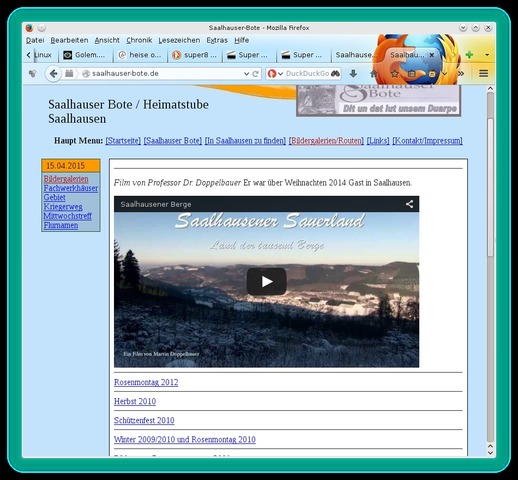Open the [Startseite] link
Viewport: 518px width, 480px height.
pos(123,141)
